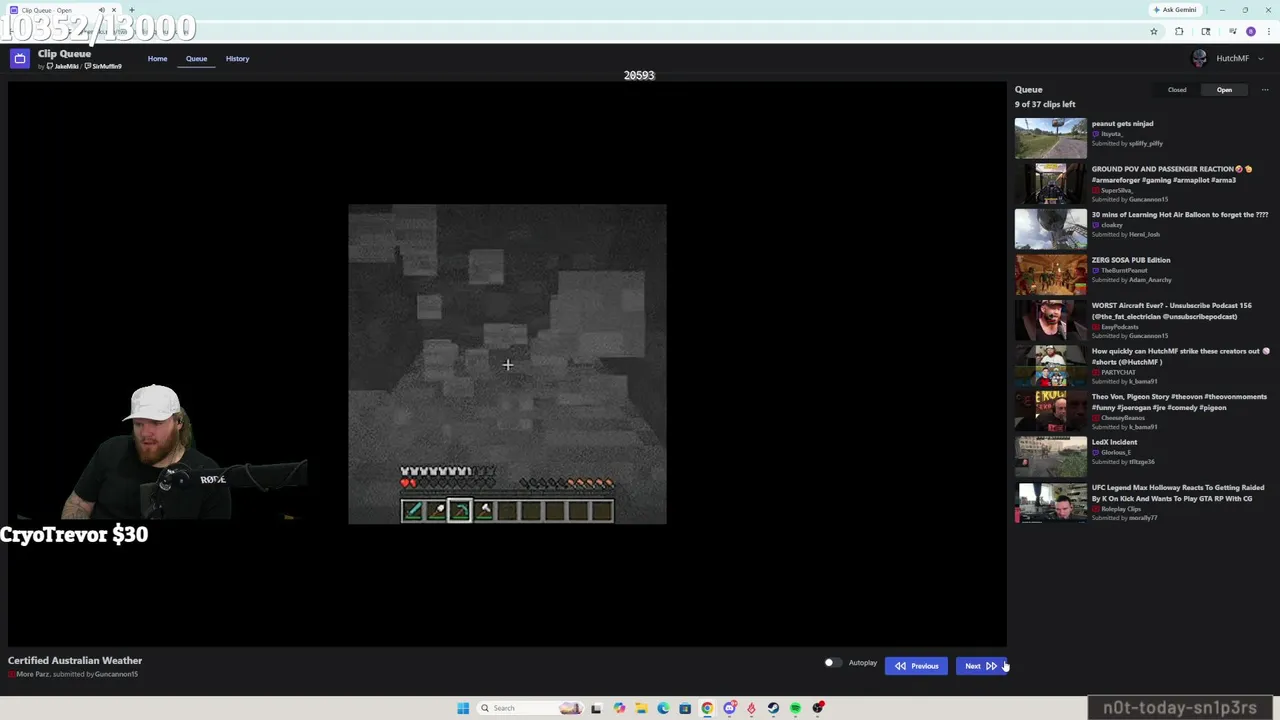Screen dimensions: 1280x720
Task: Open the 'GROUND POV AND PASSENGER REACTION' thumbnail
Action: [1050, 183]
